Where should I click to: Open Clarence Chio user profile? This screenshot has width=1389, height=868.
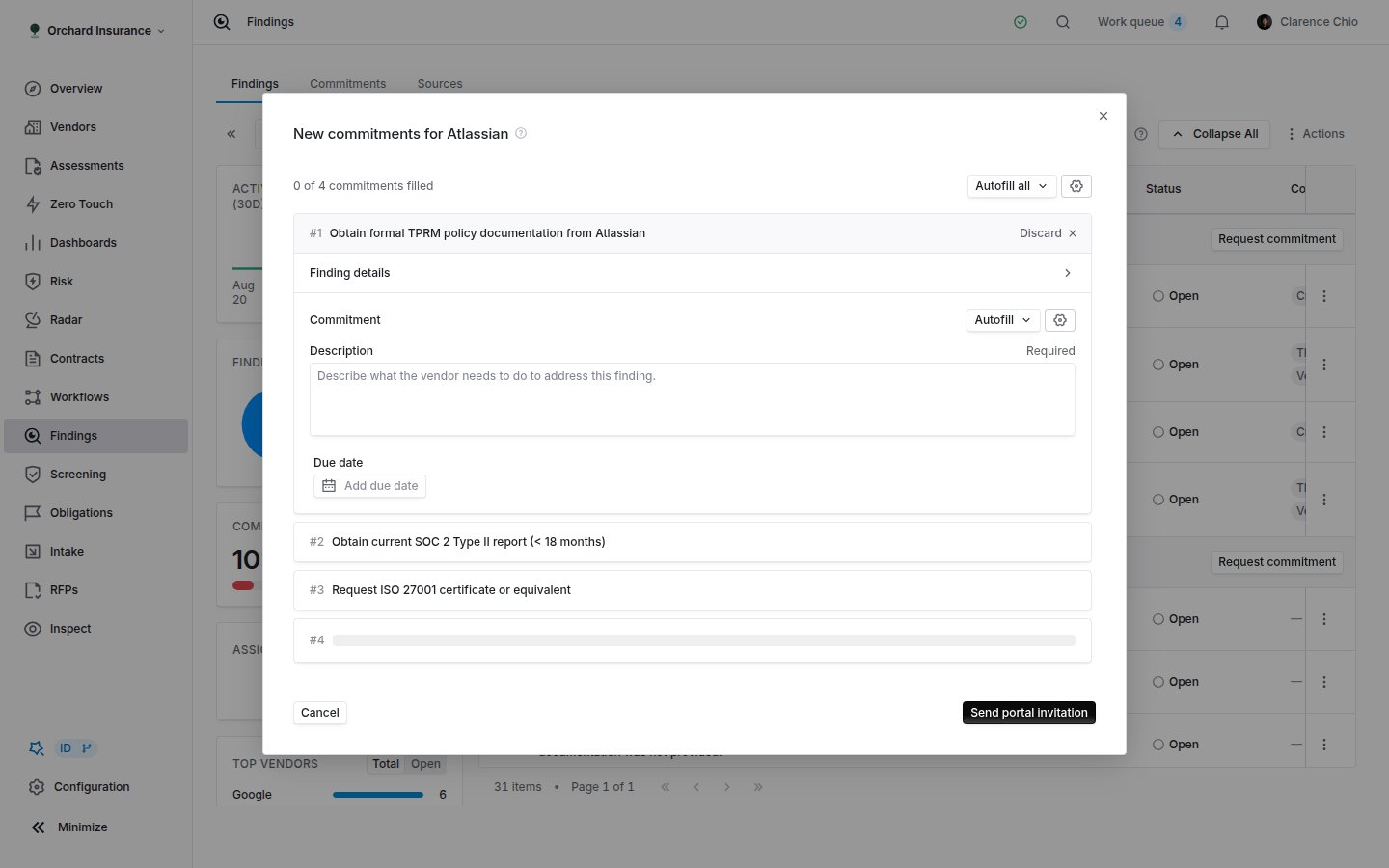pyautogui.click(x=1307, y=22)
